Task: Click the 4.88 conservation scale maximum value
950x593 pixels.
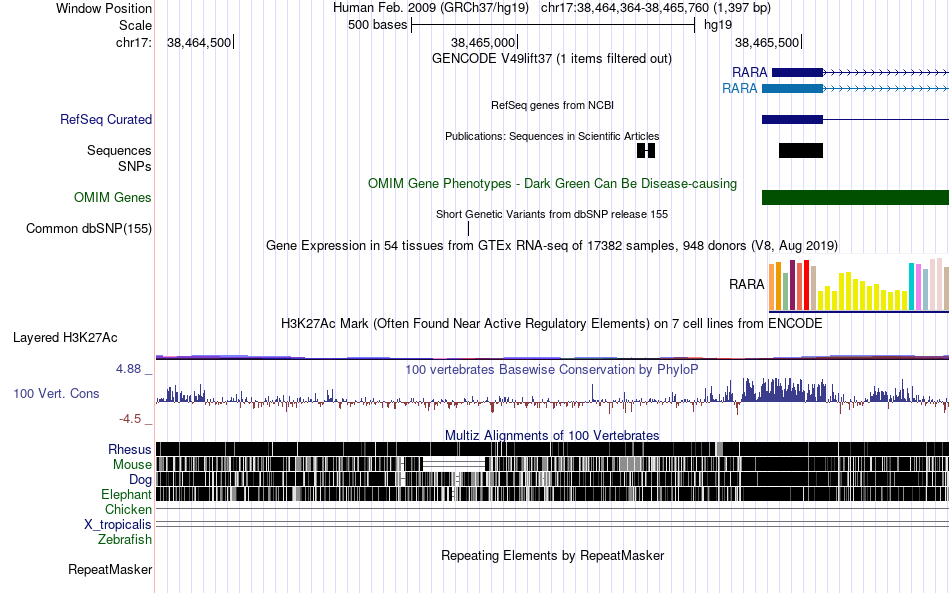Action: click(128, 369)
